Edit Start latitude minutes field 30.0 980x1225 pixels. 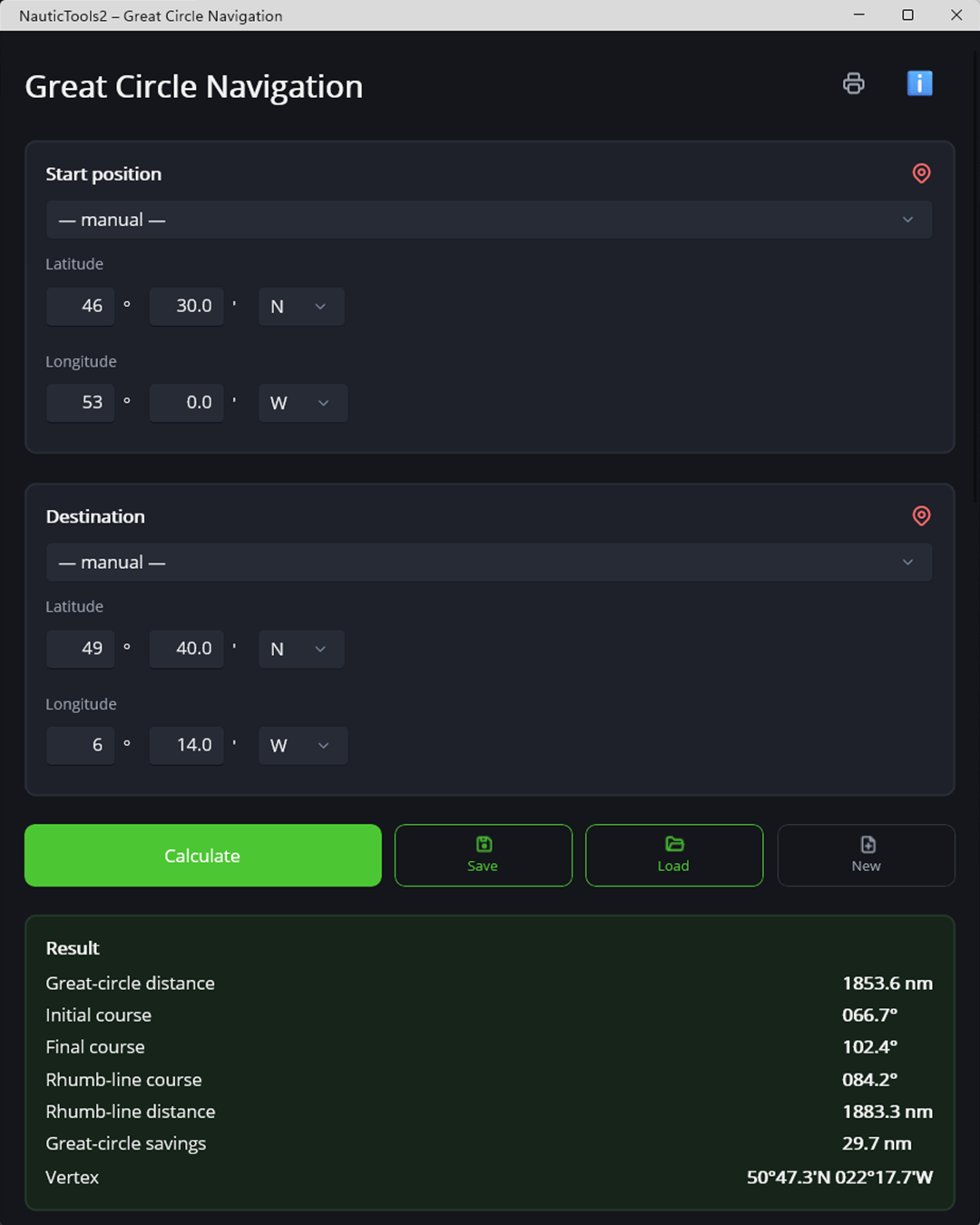tap(187, 307)
